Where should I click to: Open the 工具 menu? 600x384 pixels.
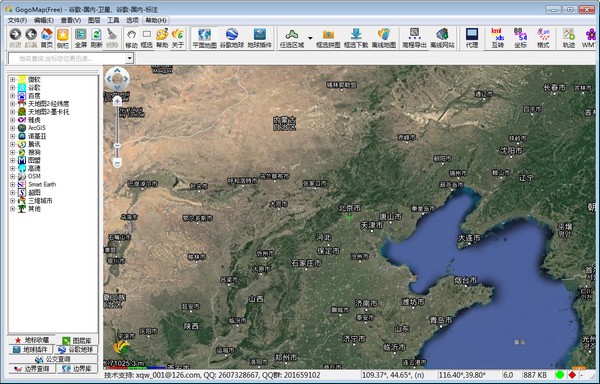(113, 20)
